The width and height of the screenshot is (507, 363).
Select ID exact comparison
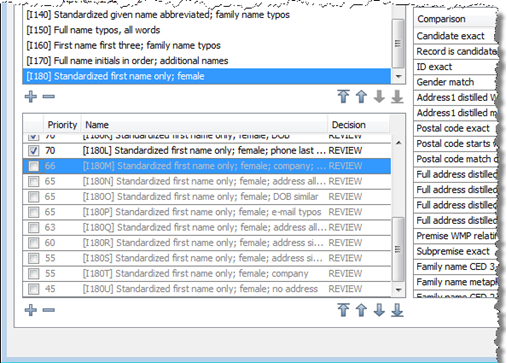[456, 67]
